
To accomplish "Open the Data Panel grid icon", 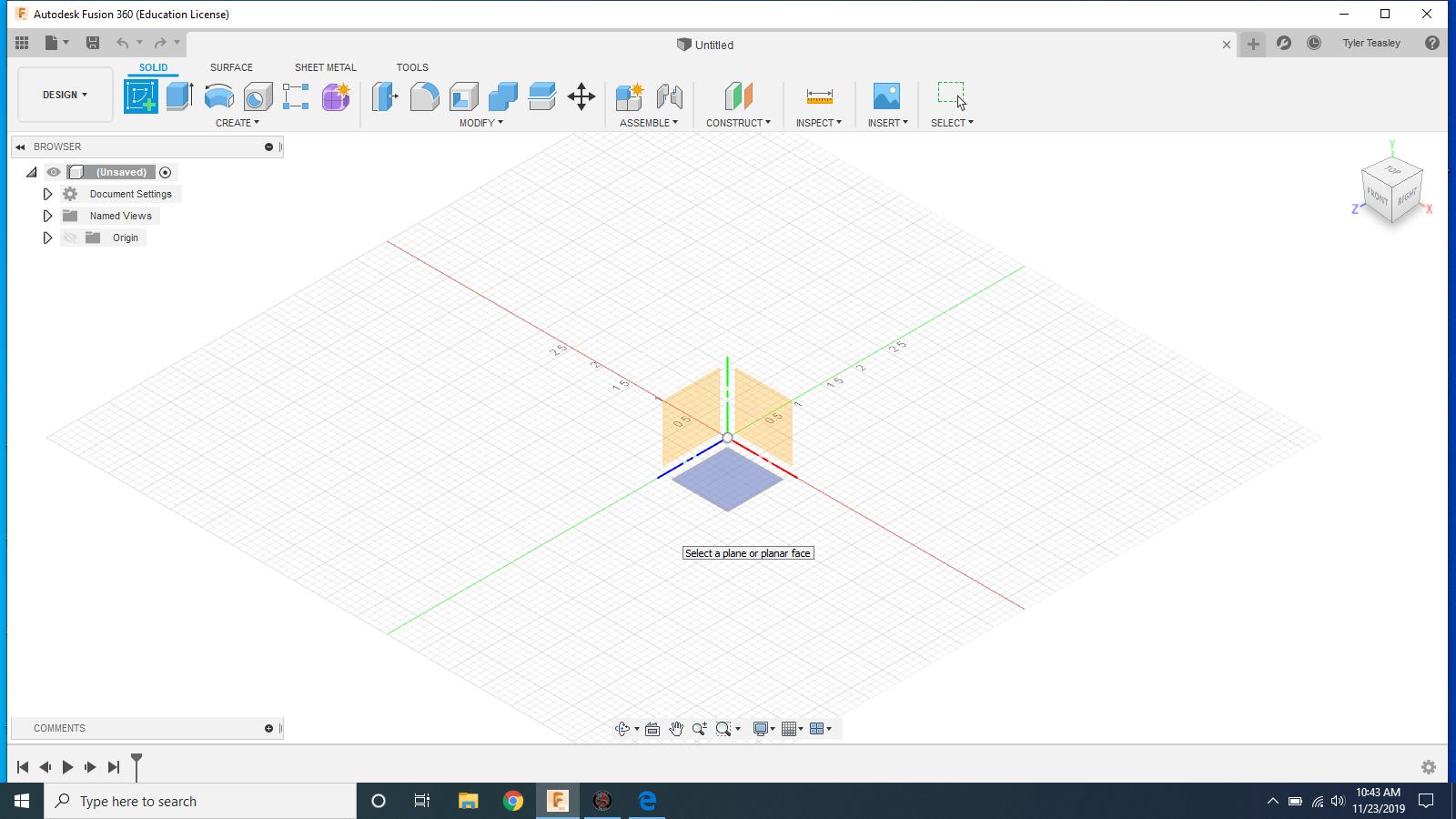I will [x=22, y=43].
